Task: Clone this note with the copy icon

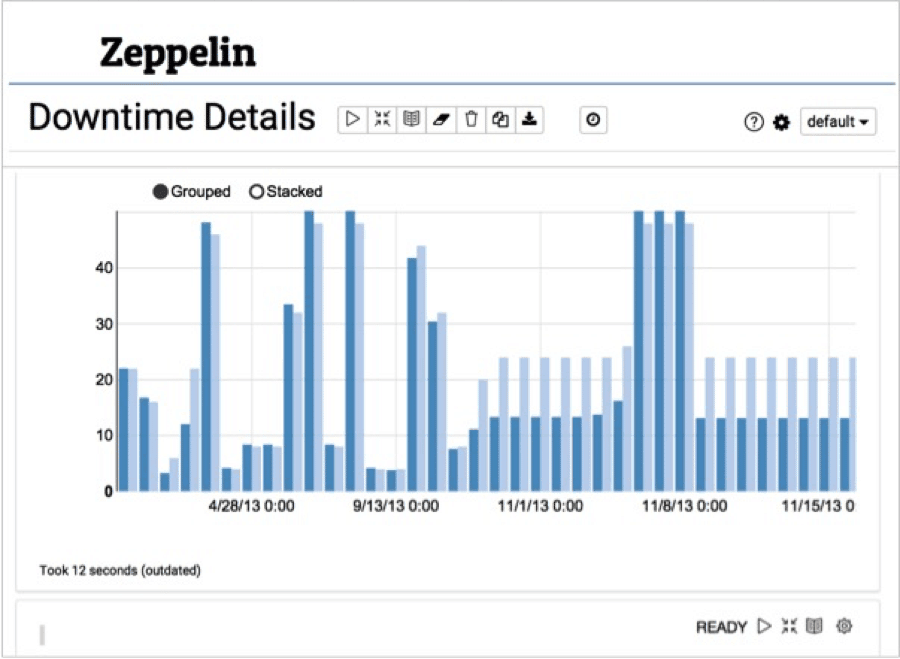Action: coord(501,119)
